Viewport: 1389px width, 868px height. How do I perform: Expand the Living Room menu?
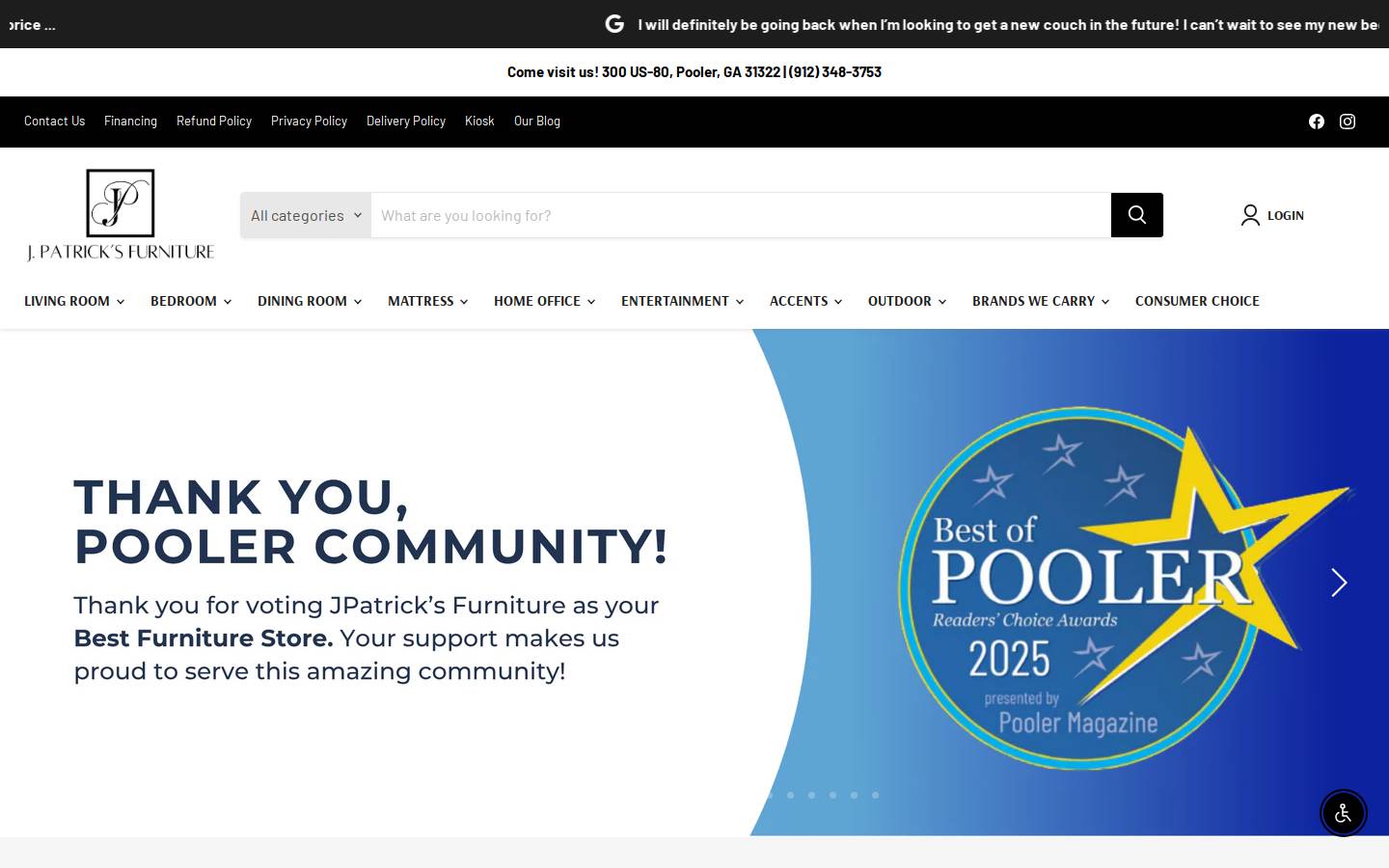tap(74, 301)
